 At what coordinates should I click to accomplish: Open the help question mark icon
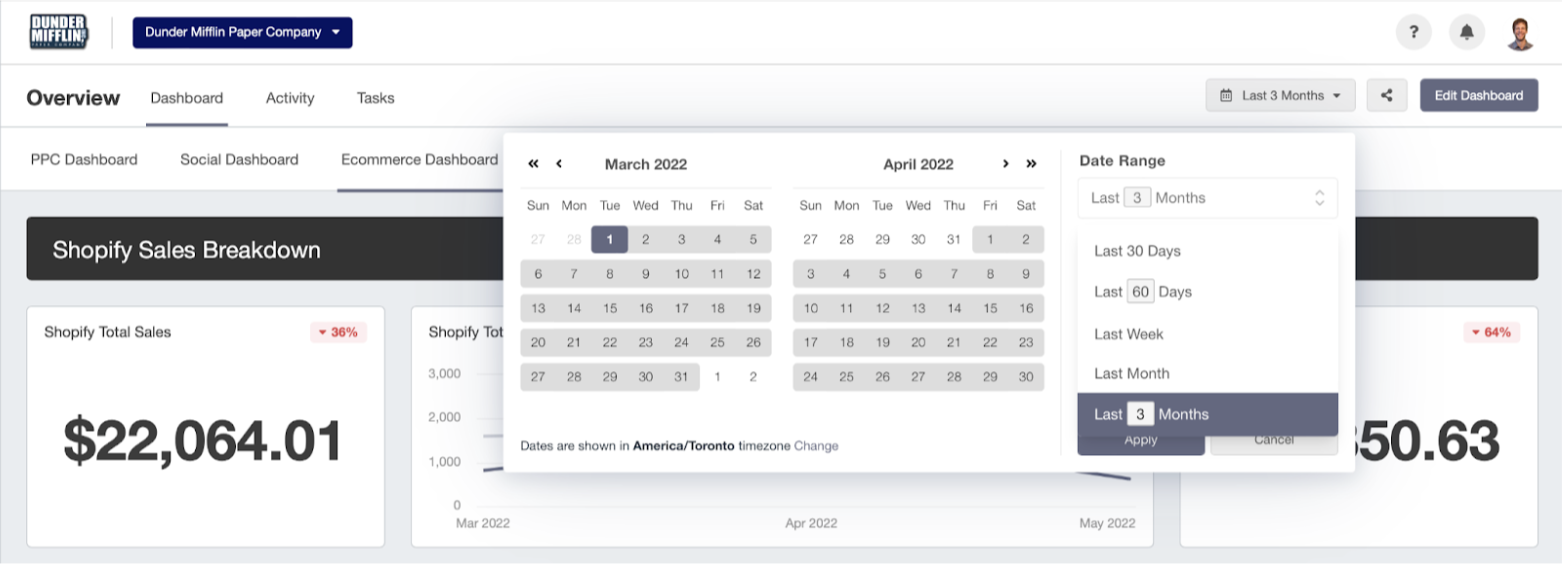pos(1413,32)
